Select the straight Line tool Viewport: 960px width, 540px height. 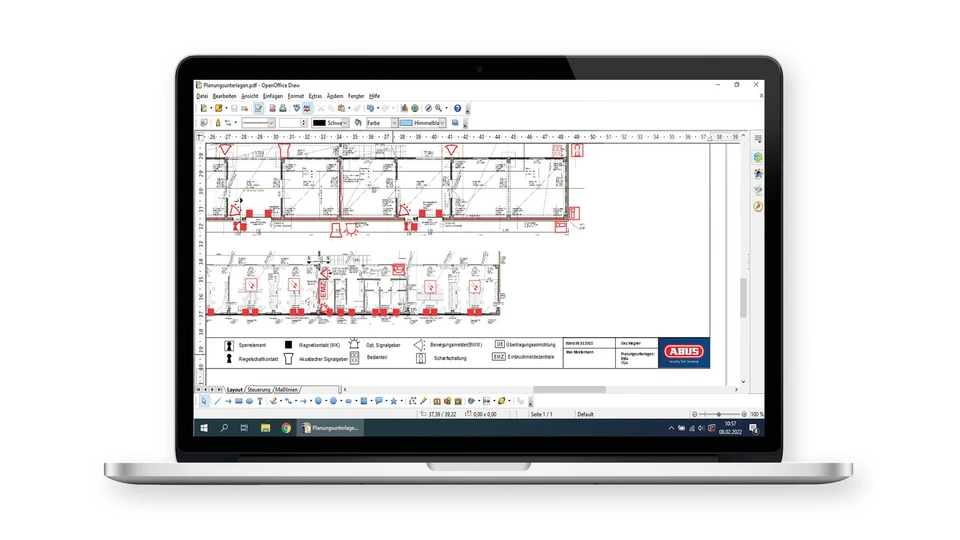pyautogui.click(x=216, y=401)
